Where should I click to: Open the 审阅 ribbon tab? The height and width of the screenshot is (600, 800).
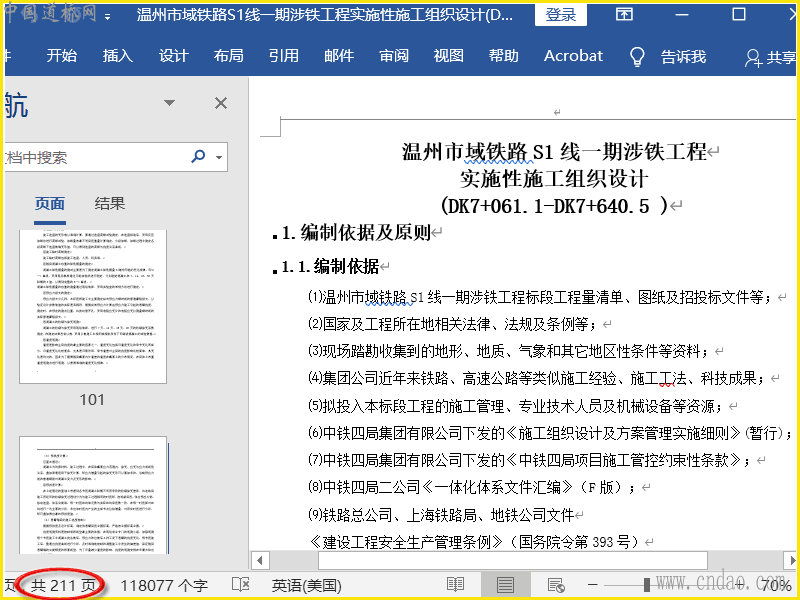394,56
